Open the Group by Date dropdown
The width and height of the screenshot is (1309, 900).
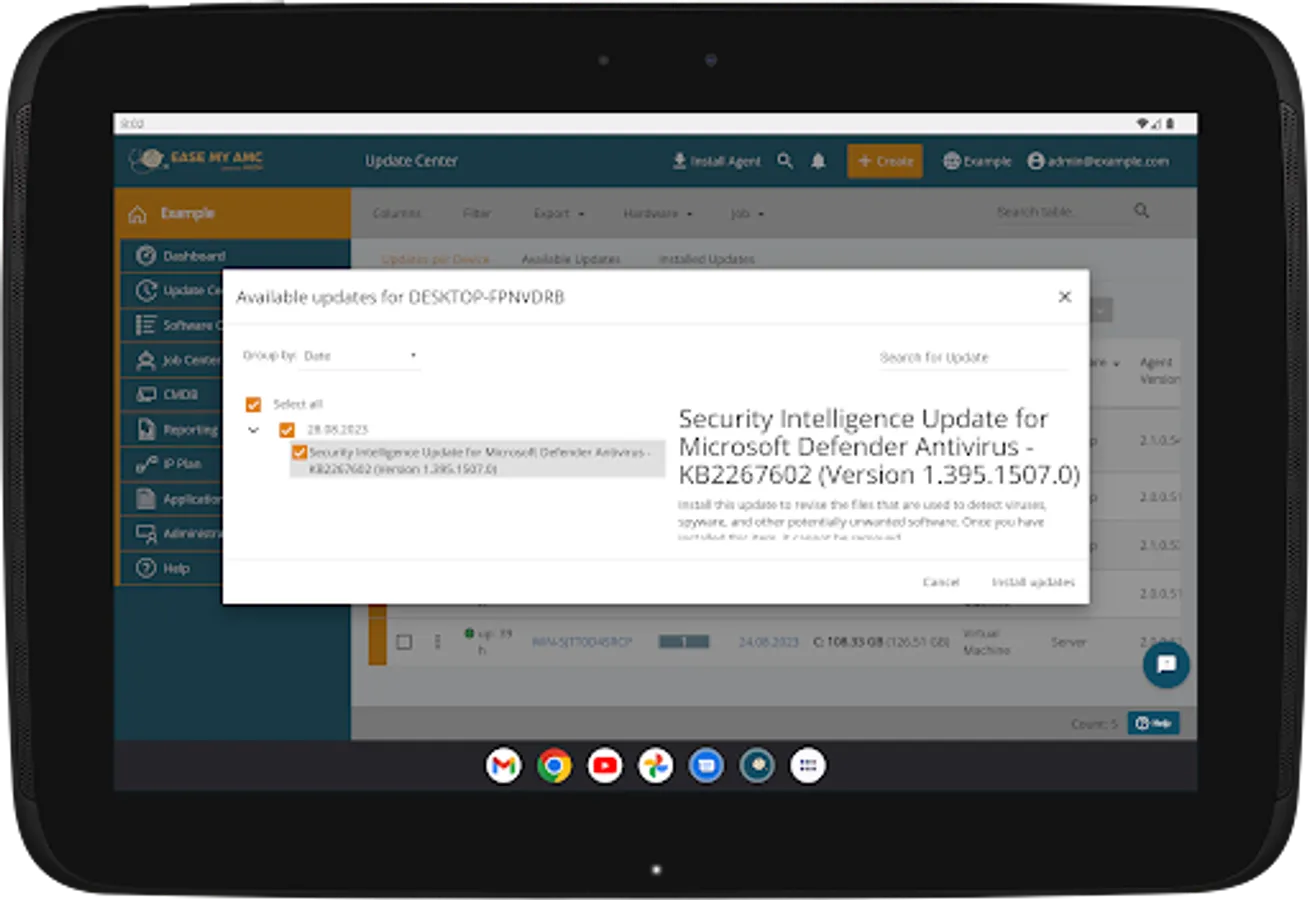click(x=360, y=355)
